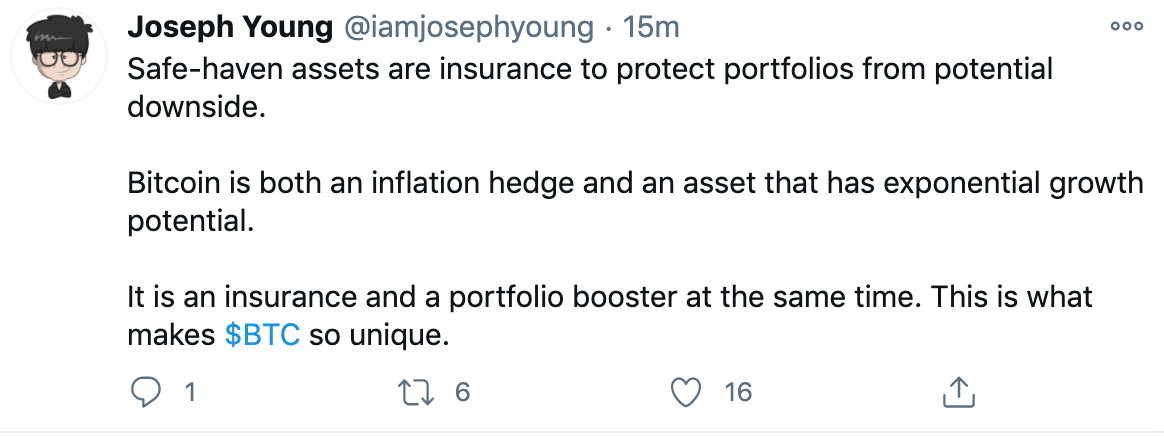The width and height of the screenshot is (1164, 436).
Task: Like the tweet with the heart icon
Action: (685, 392)
